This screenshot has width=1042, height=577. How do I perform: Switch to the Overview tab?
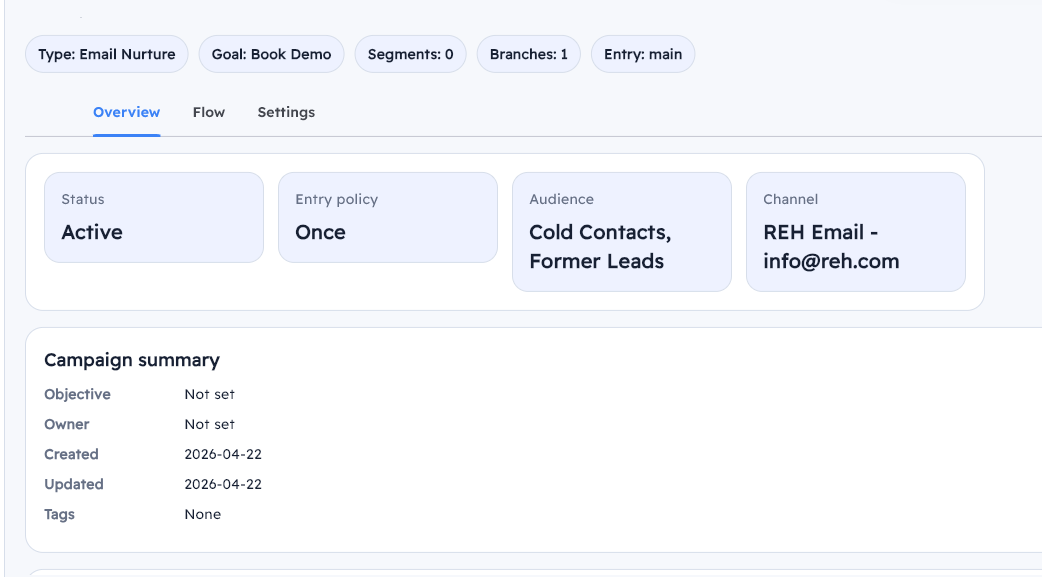click(126, 112)
